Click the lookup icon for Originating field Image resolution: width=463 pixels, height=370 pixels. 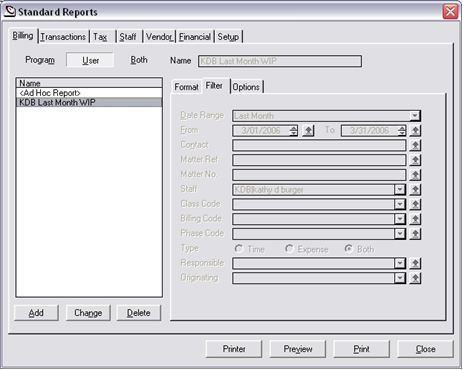tap(415, 278)
